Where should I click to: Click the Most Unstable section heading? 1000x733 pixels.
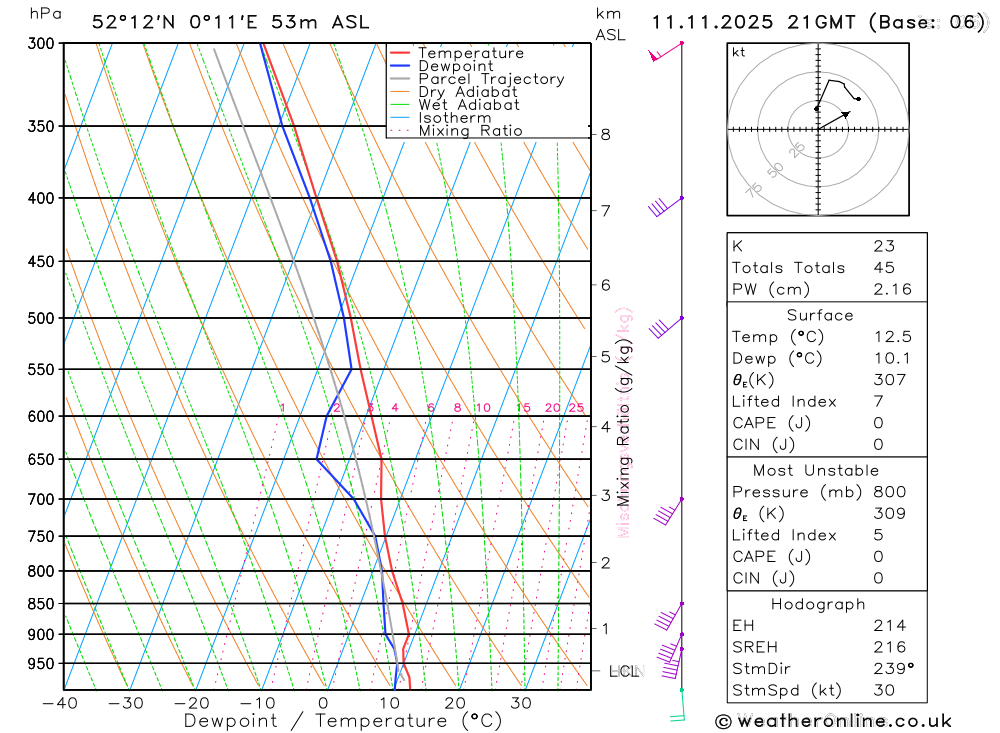(816, 471)
